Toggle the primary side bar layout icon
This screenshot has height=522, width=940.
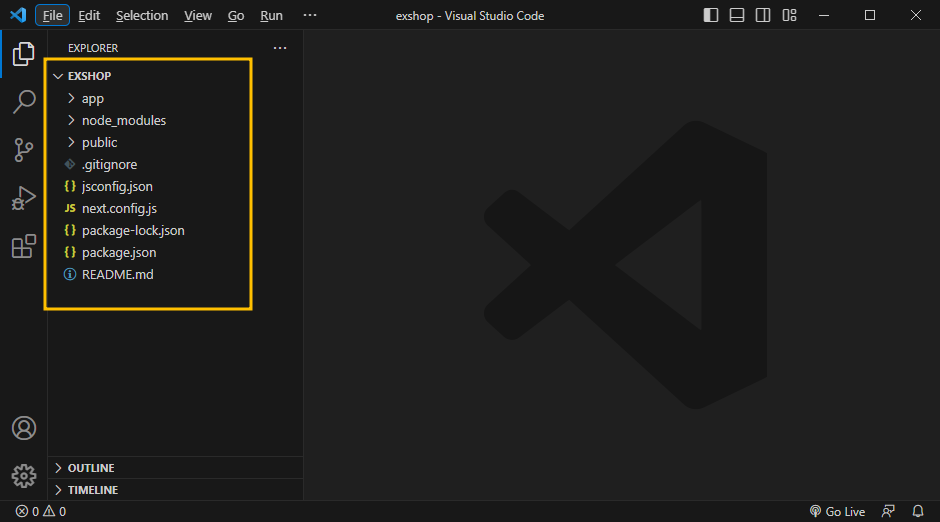point(710,15)
